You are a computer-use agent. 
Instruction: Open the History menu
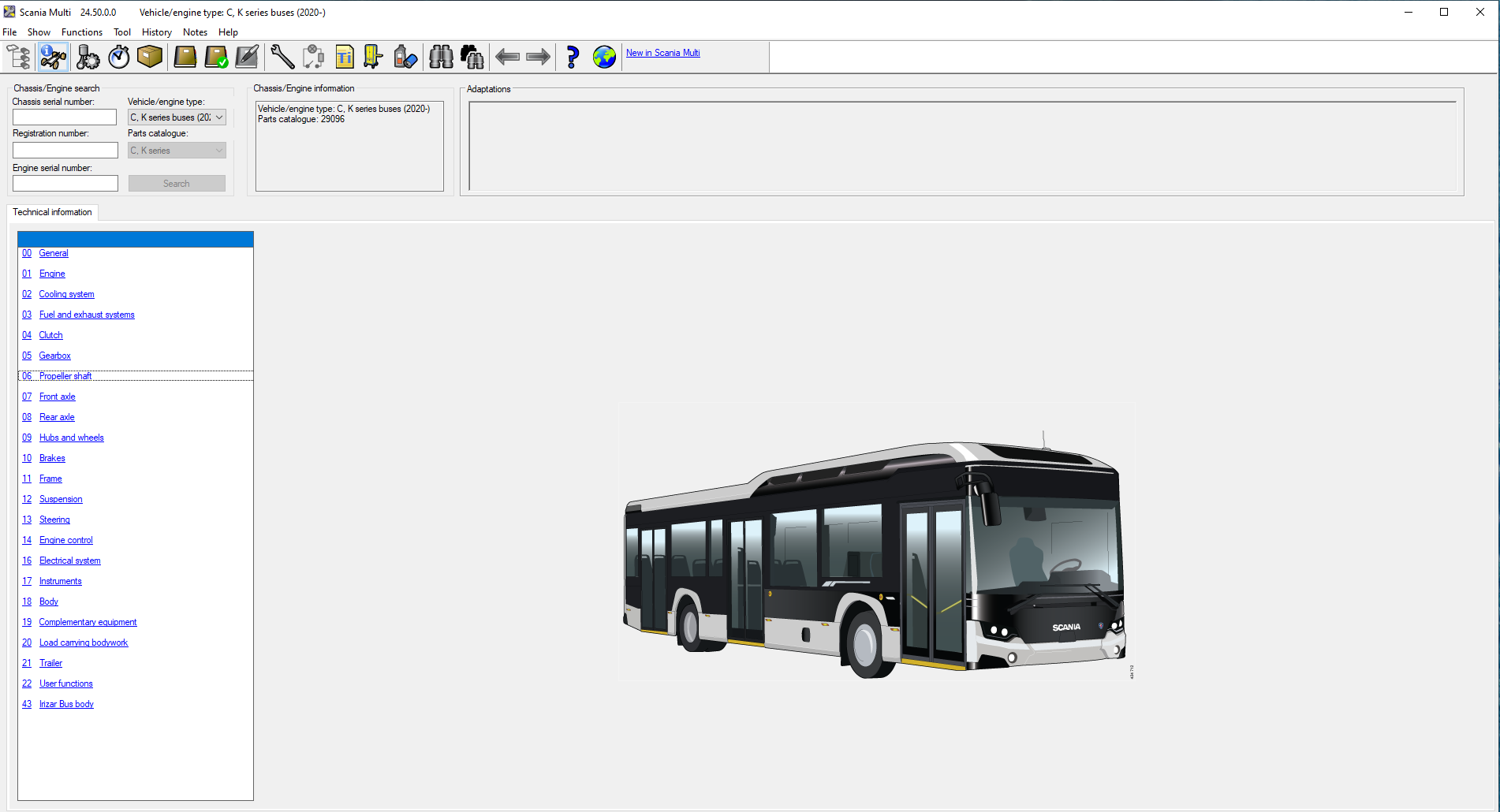156,32
